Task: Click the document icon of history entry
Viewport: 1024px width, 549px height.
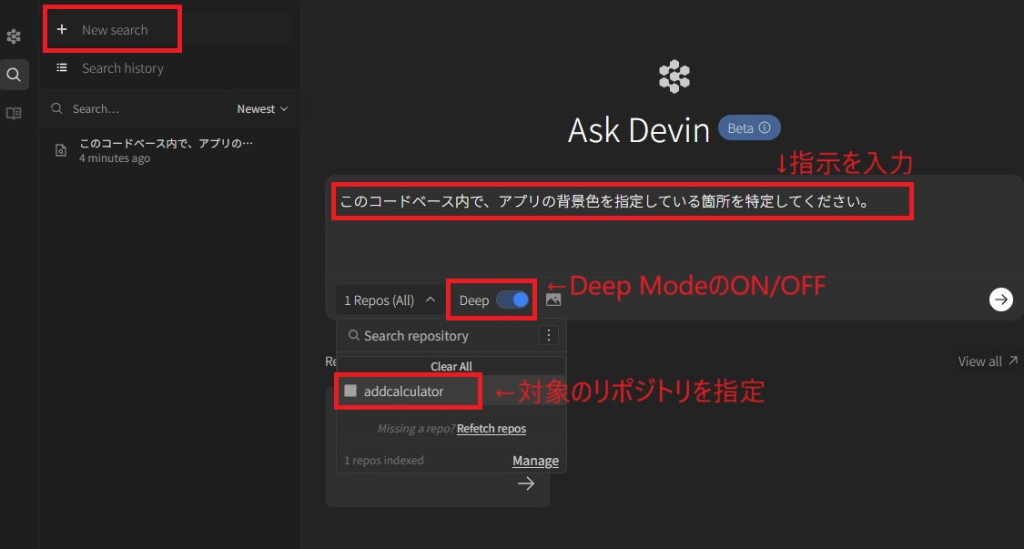Action: click(61, 151)
